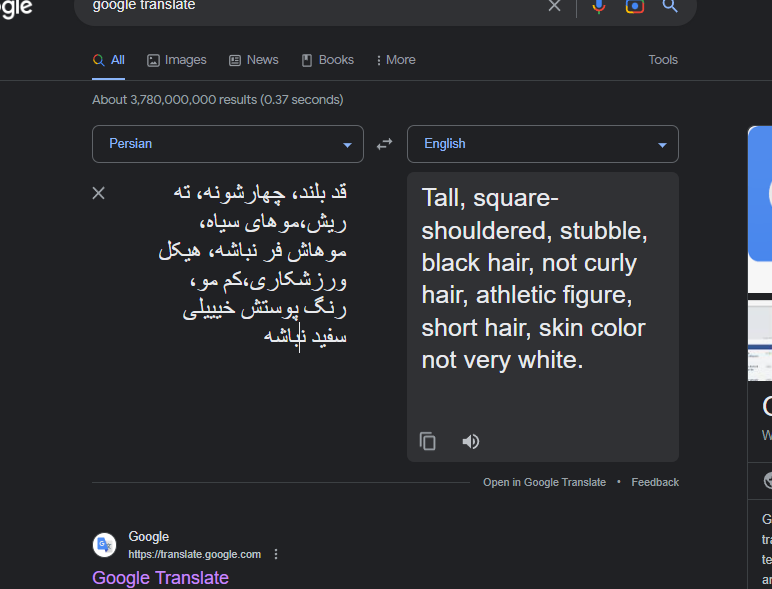Viewport: 772px width, 589px height.
Task: Switch to the Images tab
Action: 177,60
